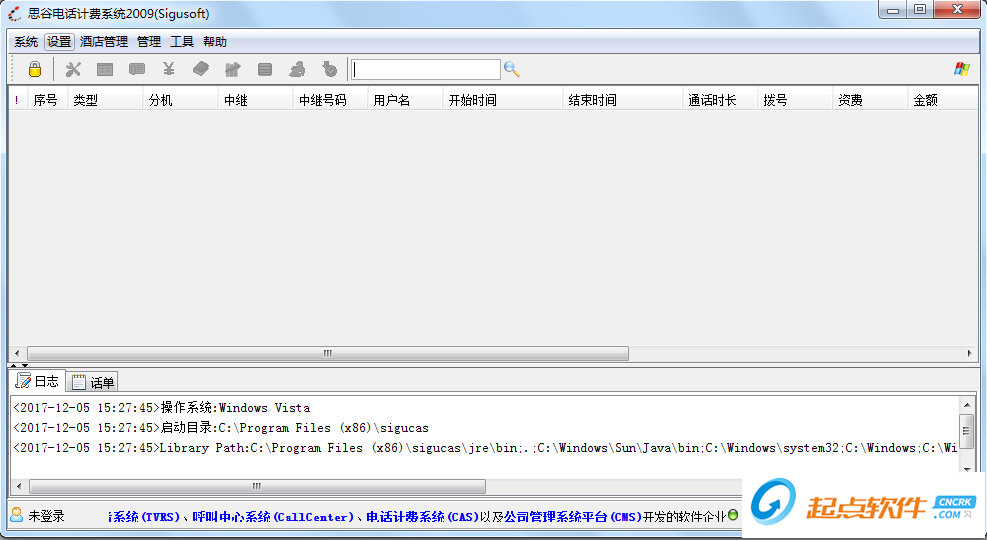987x540 pixels.
Task: Click log line 操作系统:Windows Vista
Action: (162, 408)
